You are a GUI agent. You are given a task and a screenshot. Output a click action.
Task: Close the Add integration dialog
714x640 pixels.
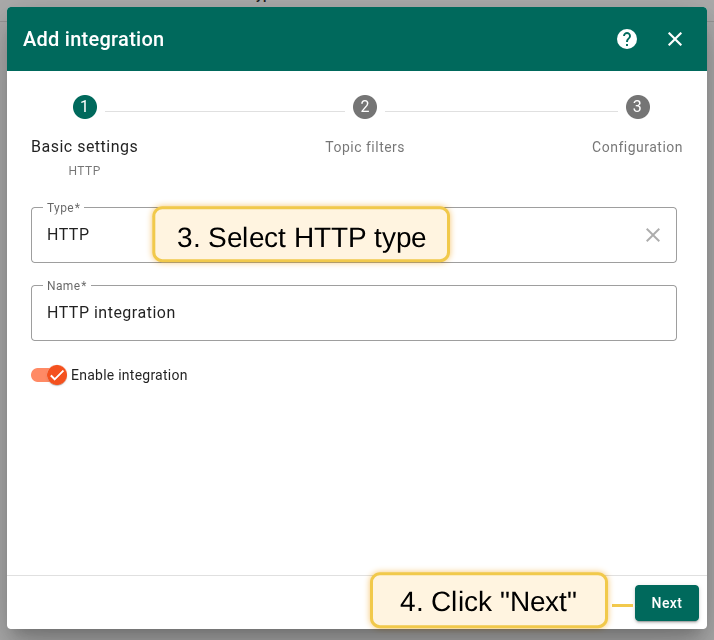pyautogui.click(x=675, y=39)
